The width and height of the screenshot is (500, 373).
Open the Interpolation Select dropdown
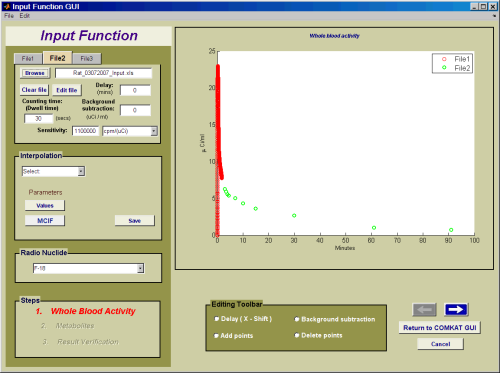[53, 171]
